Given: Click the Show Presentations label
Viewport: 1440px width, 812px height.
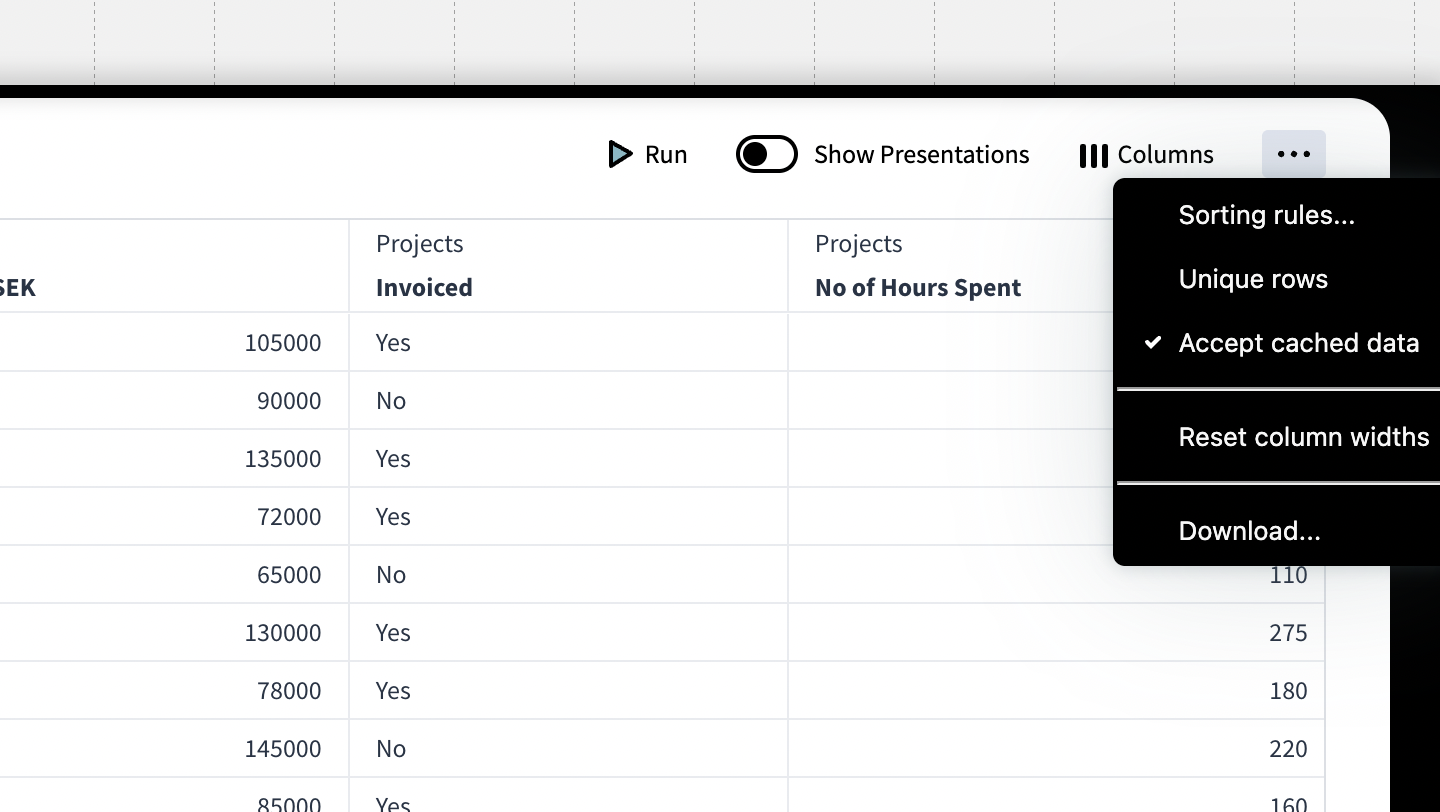Looking at the screenshot, I should pyautogui.click(x=921, y=155).
